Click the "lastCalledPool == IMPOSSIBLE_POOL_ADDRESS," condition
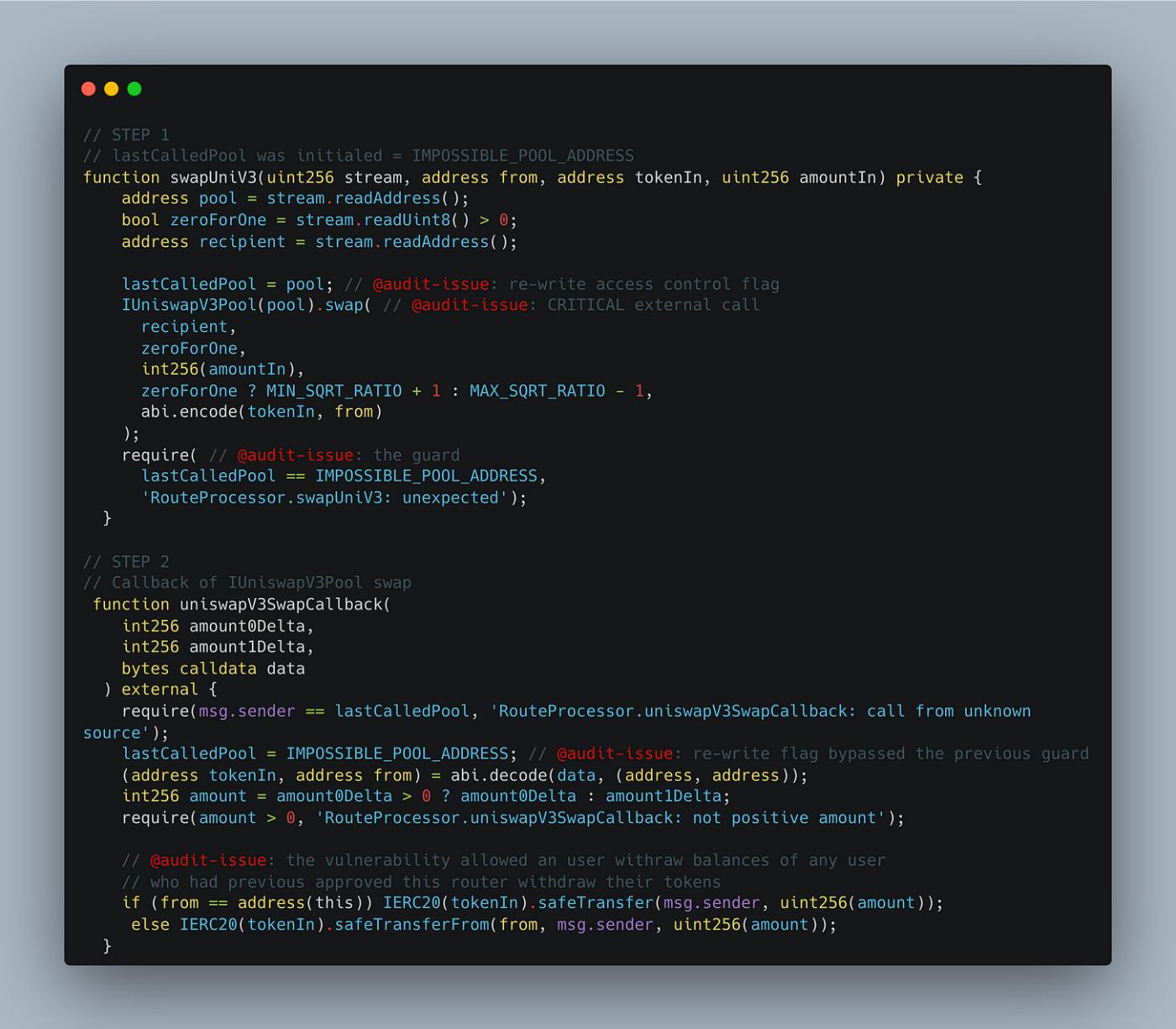Screen dimensions: 1176x1029 pyautogui.click(x=344, y=476)
